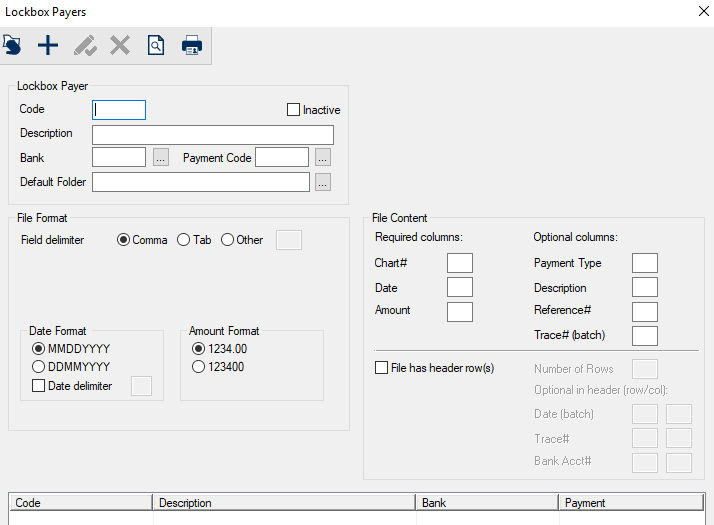
Task: Open Bank lookup browse button
Action: coord(161,158)
